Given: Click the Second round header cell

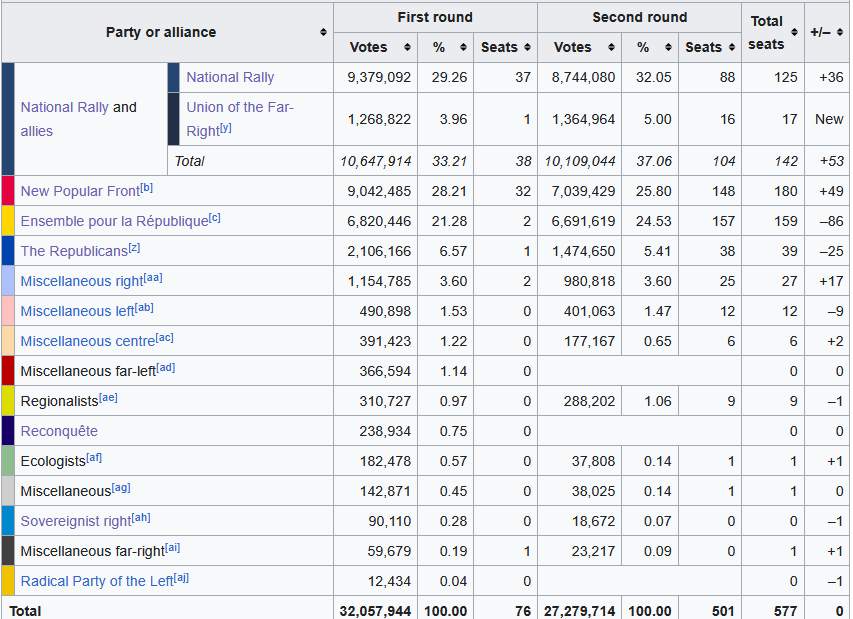Looking at the screenshot, I should point(640,17).
